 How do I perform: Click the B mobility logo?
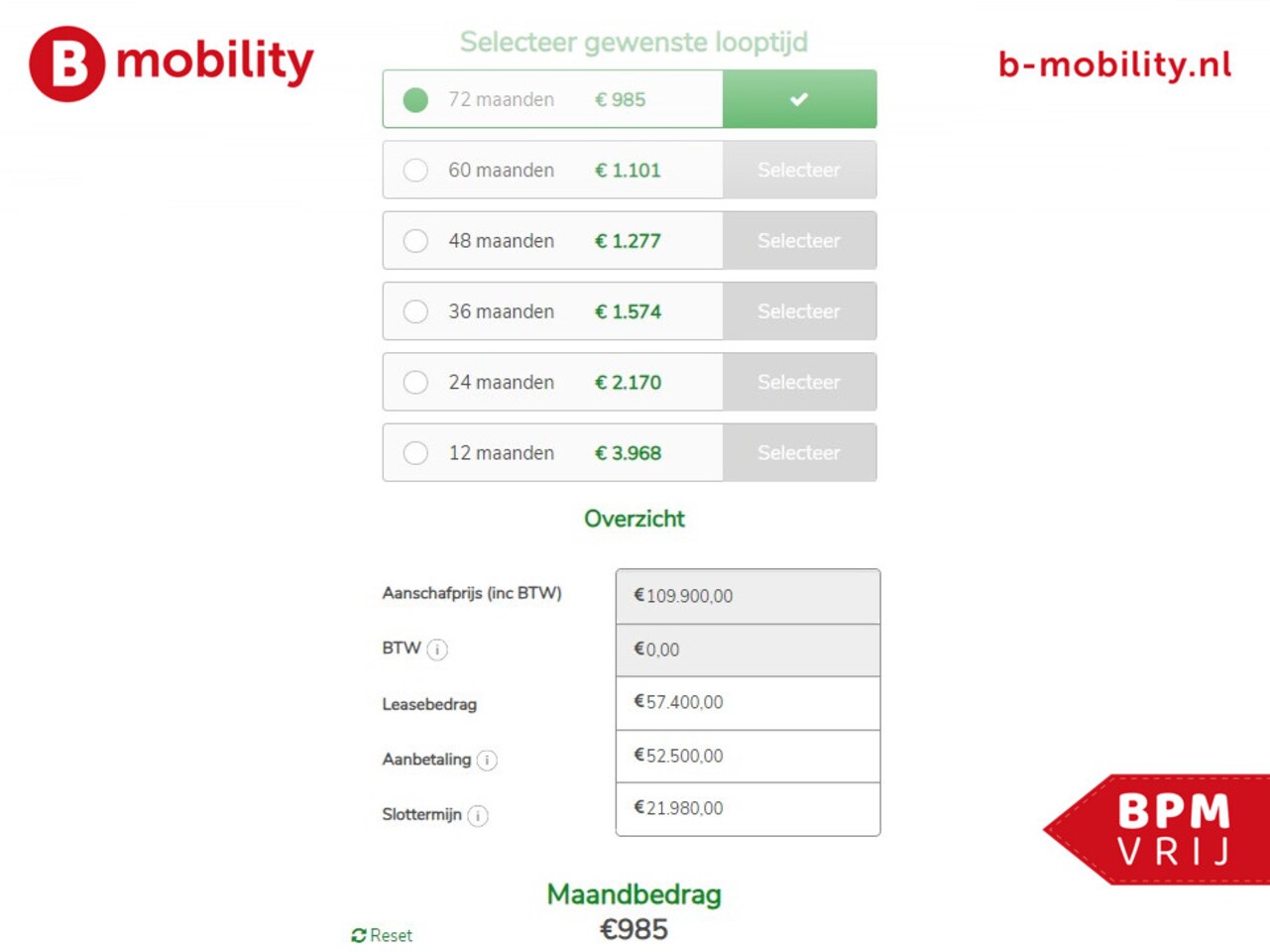172,63
